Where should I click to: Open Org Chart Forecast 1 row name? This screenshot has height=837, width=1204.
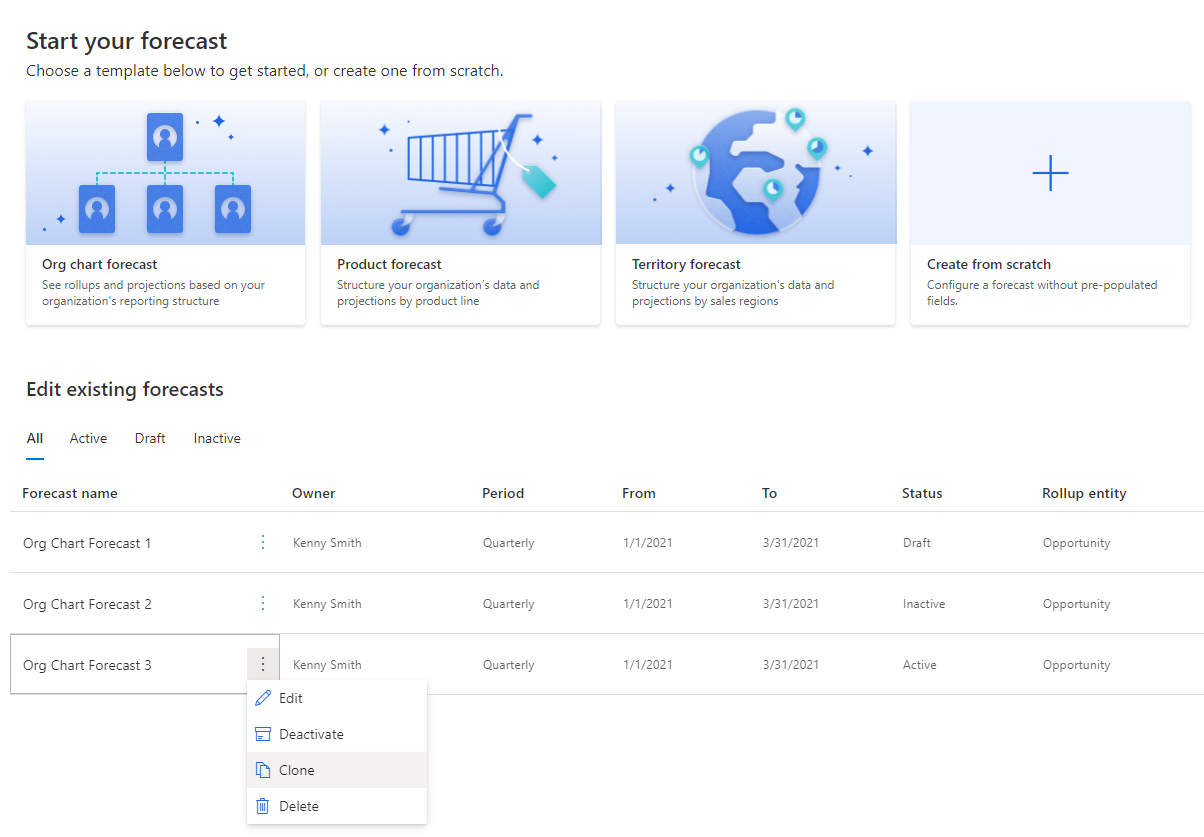[87, 543]
